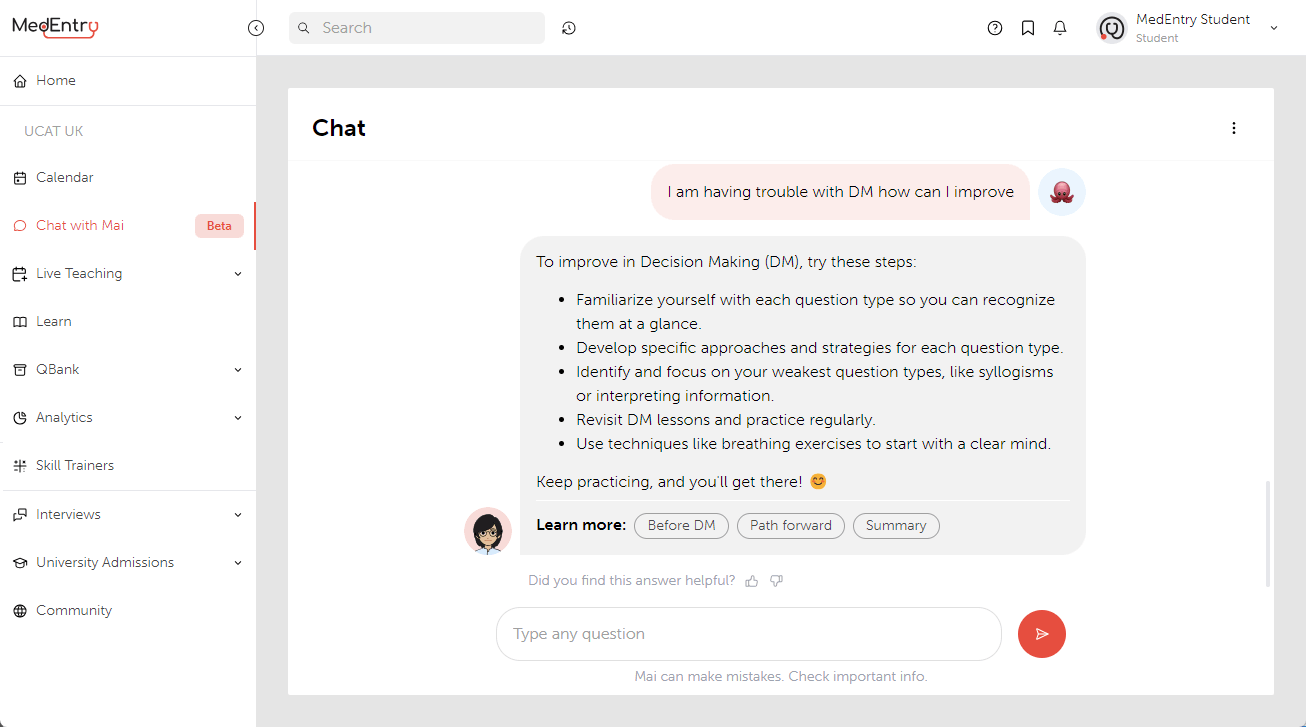
Task: Click the Before DM suggestion chip
Action: [x=681, y=526]
